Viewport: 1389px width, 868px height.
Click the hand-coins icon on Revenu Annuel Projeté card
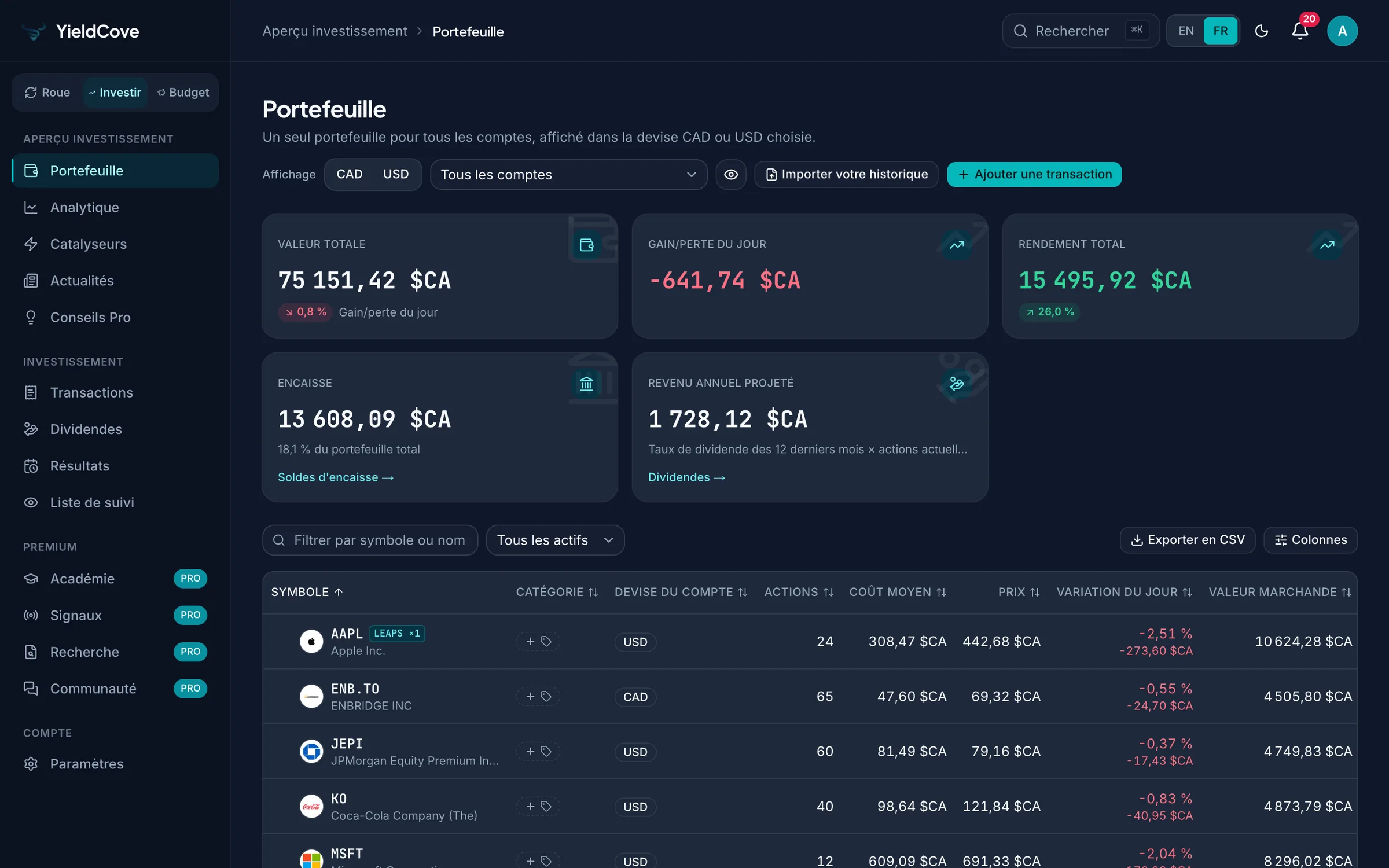pos(957,384)
